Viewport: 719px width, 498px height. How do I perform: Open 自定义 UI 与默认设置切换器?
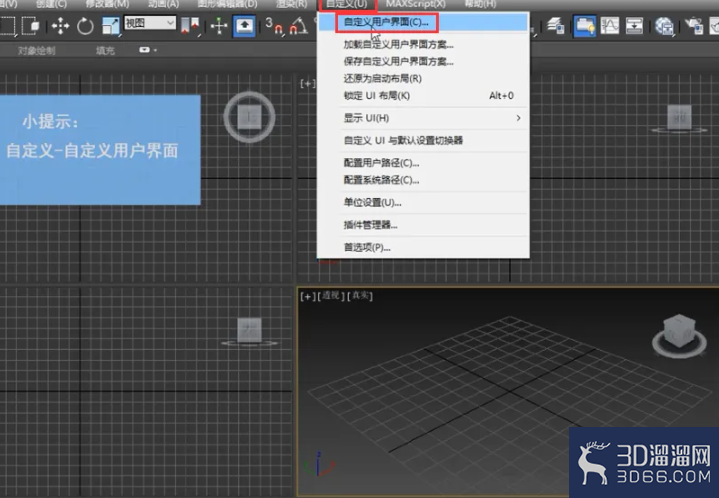423,140
